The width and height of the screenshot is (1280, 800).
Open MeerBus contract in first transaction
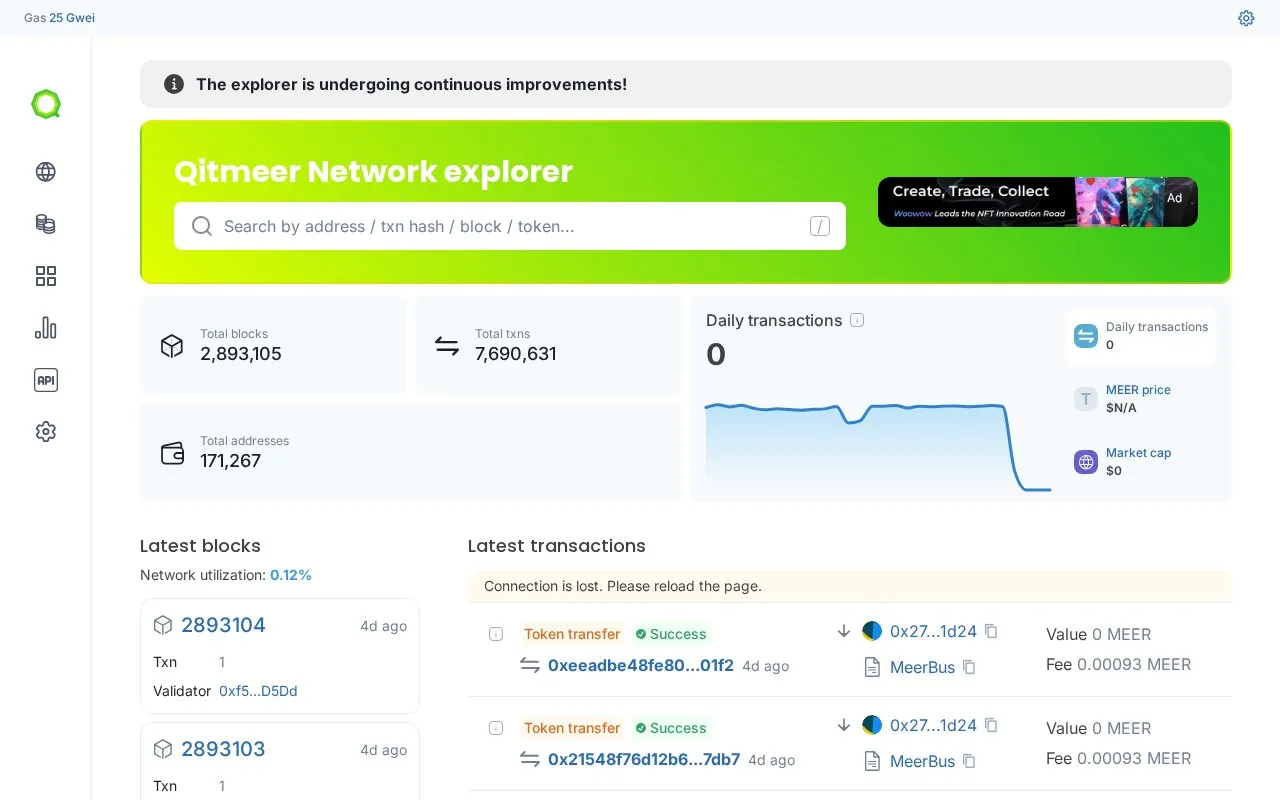922,667
